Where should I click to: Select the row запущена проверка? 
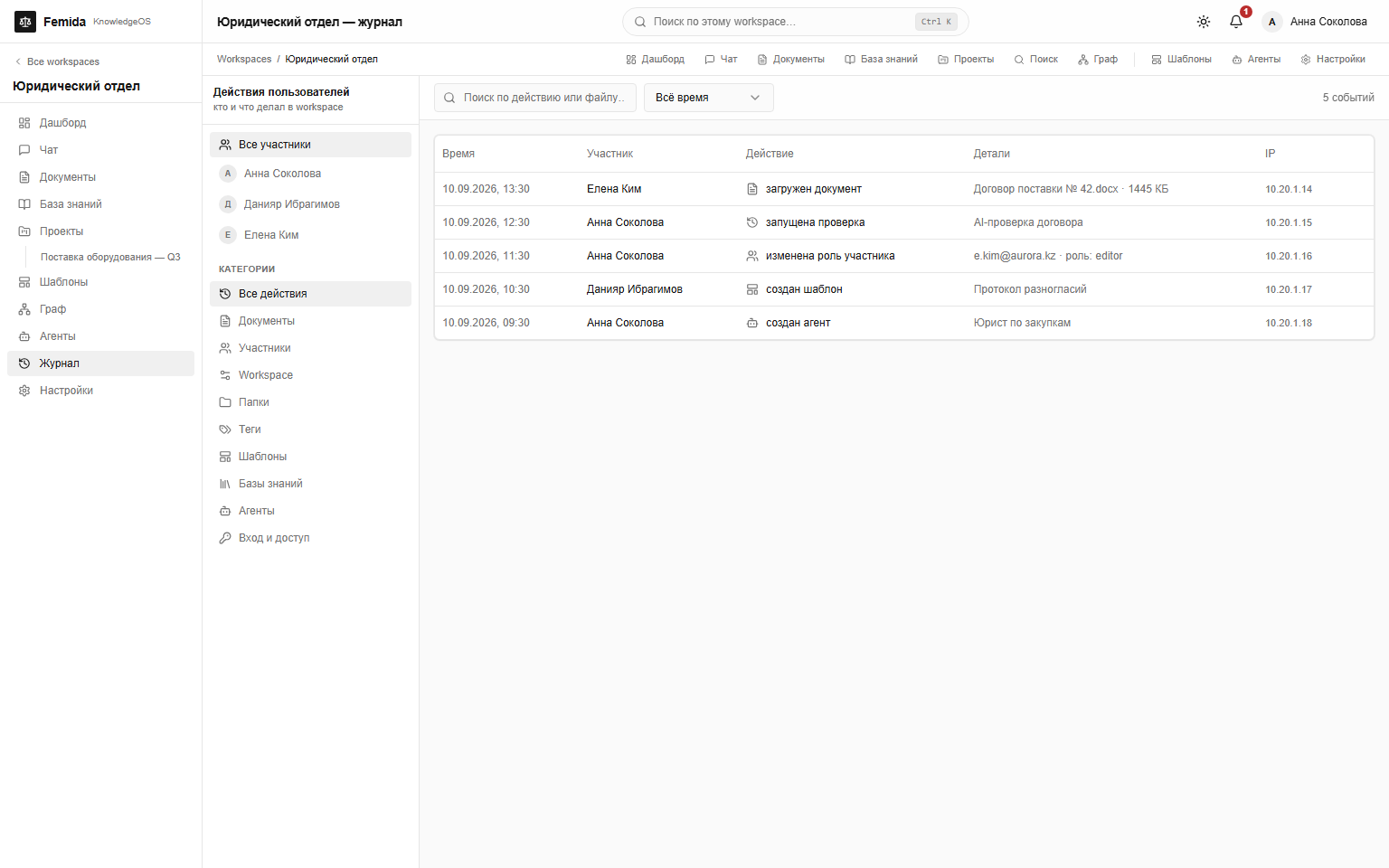coord(904,222)
